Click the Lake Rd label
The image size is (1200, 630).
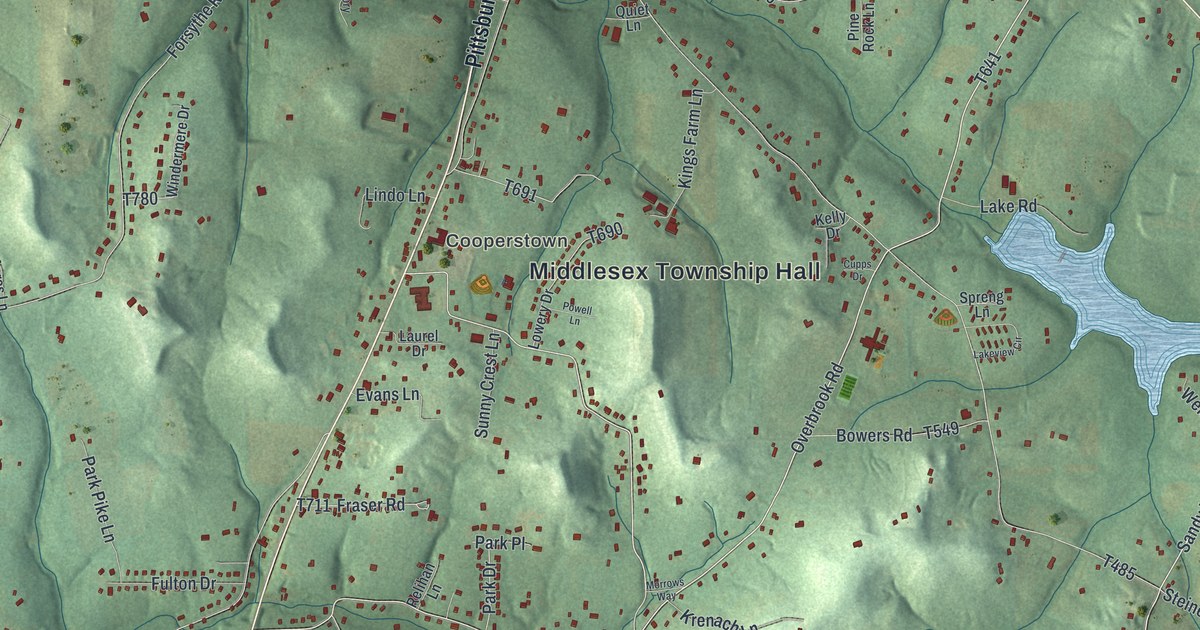click(1008, 206)
